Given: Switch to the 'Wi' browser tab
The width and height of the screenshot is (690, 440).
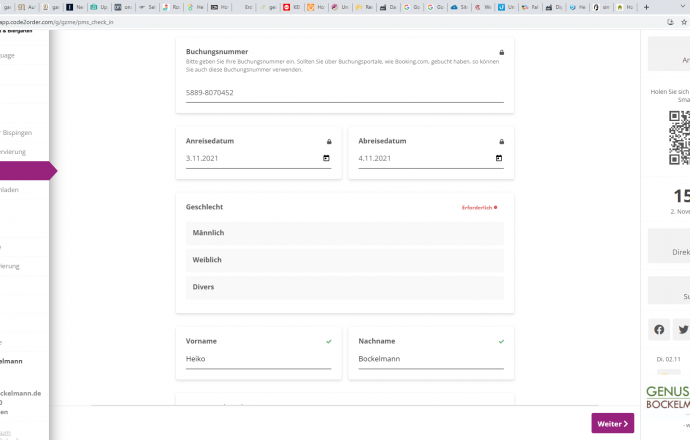Looking at the screenshot, I should click(x=483, y=7).
